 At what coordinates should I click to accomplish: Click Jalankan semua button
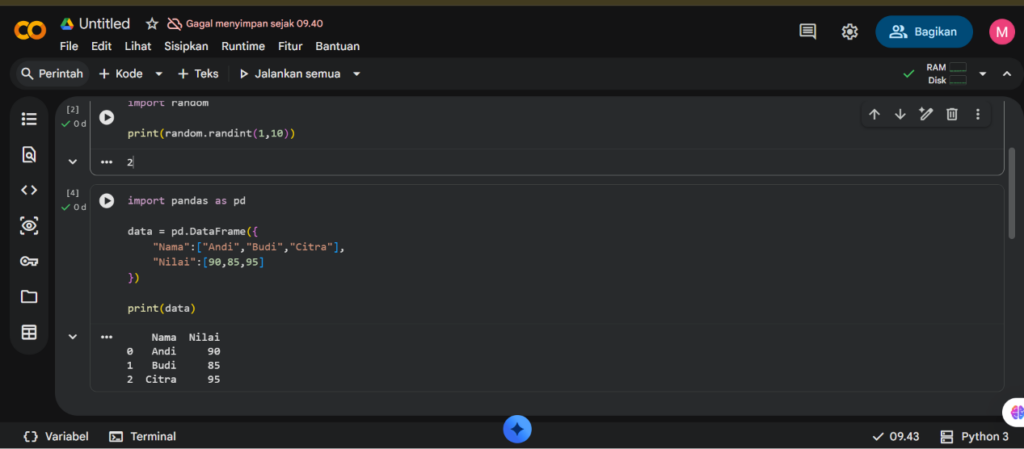click(x=290, y=74)
